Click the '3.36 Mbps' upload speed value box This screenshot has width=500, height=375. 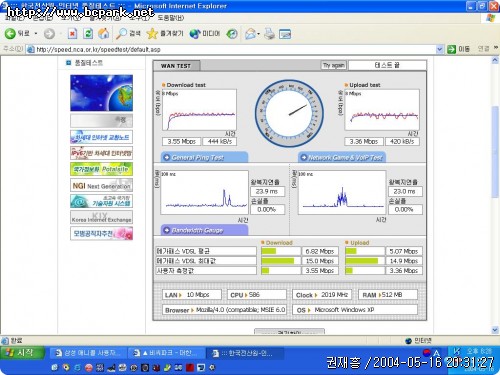click(x=364, y=142)
